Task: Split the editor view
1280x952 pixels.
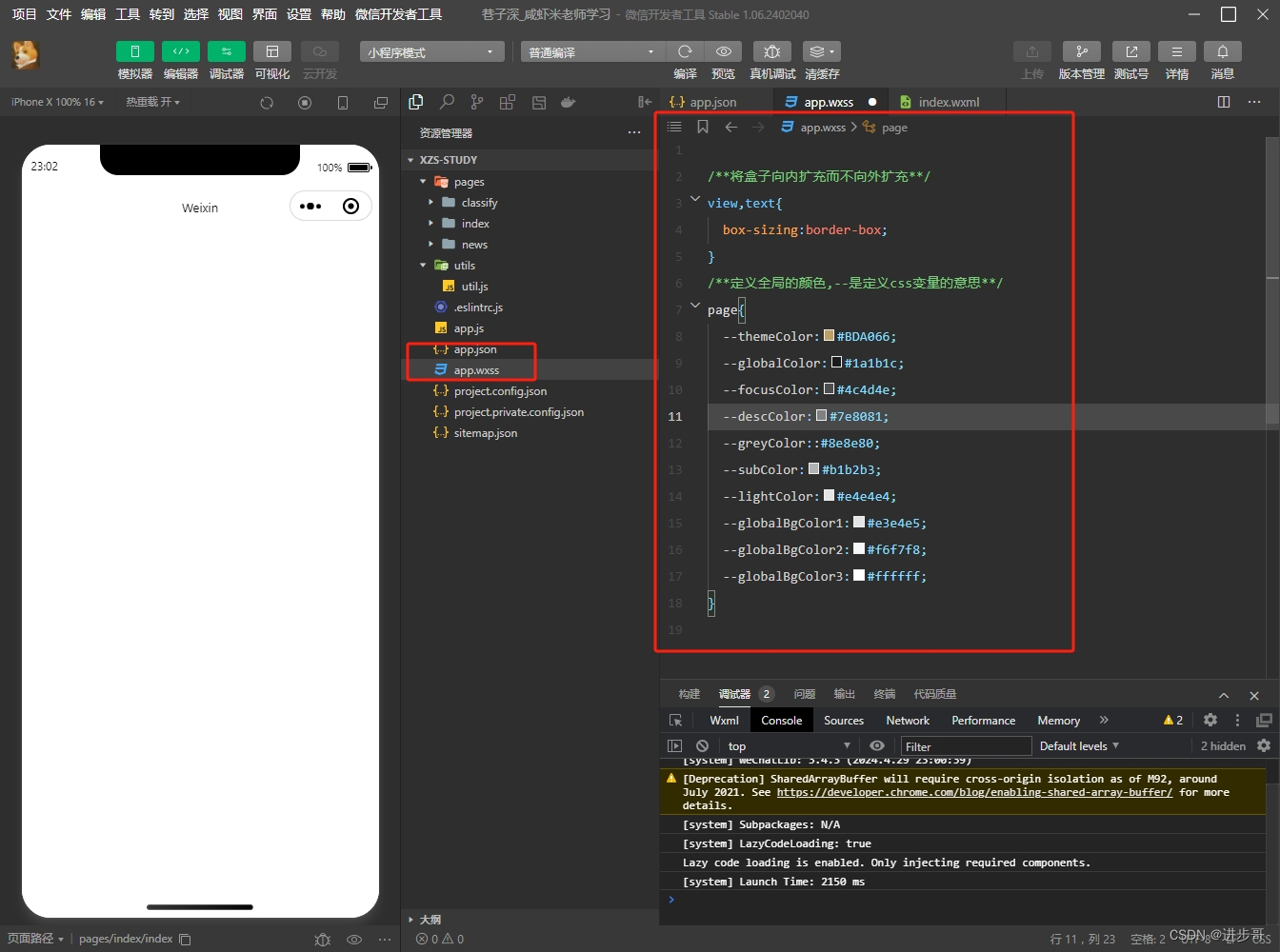Action: coord(1224,102)
